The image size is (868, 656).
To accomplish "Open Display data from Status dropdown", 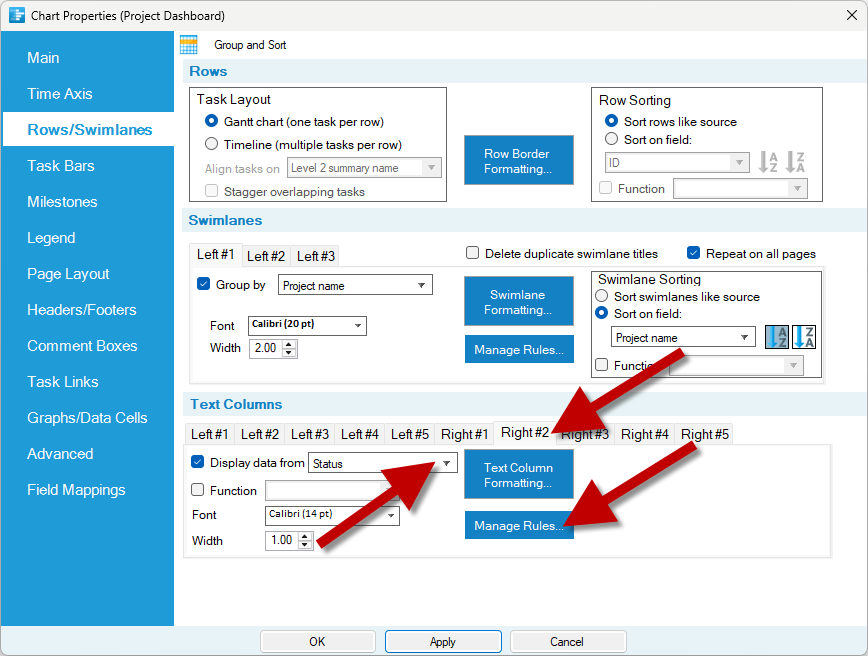I will pos(383,463).
